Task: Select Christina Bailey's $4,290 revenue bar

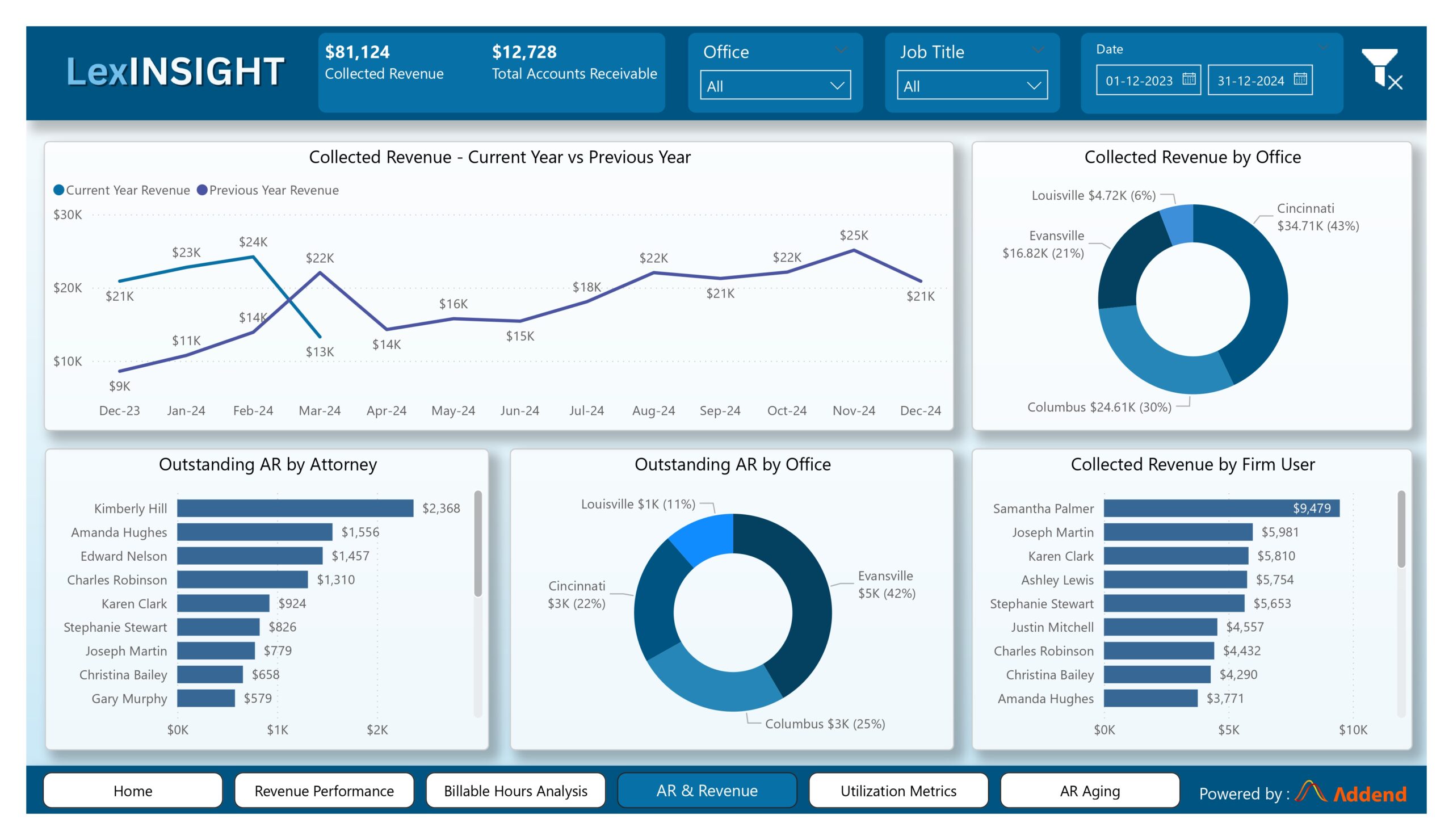Action: 1157,674
